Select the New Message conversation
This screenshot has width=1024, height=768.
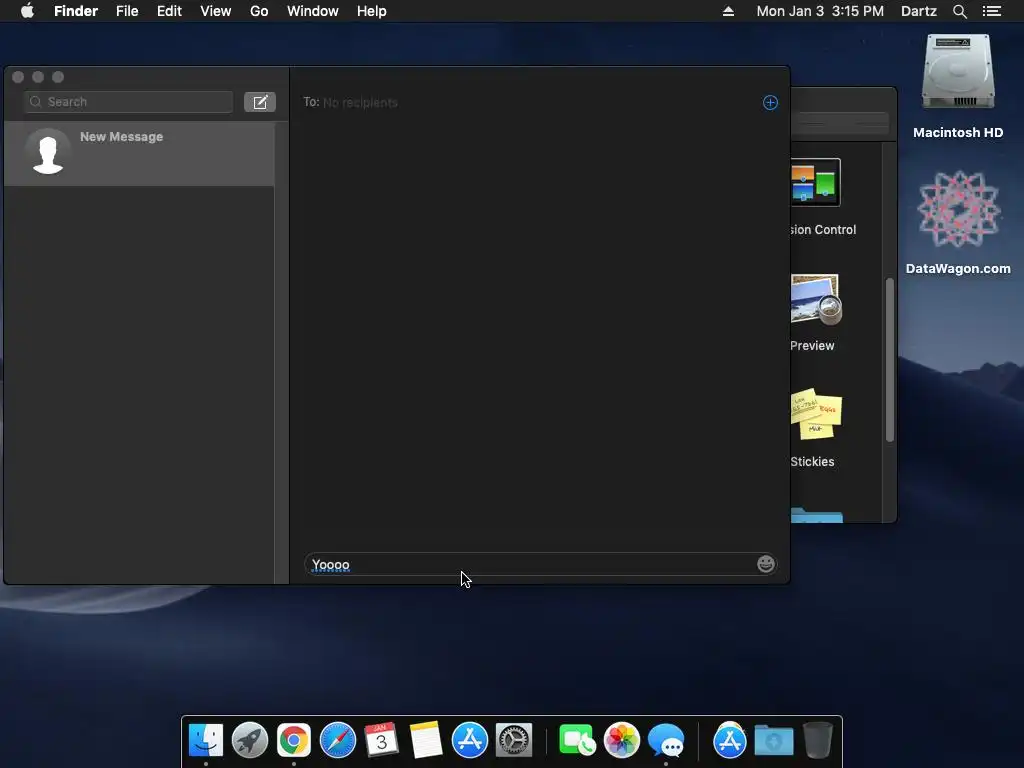click(x=140, y=153)
